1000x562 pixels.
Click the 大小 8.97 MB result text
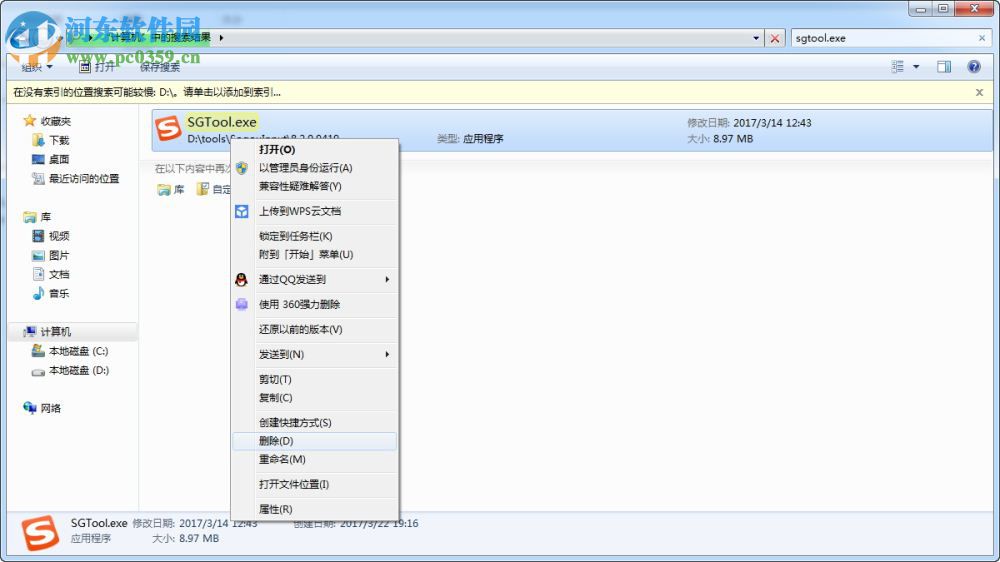click(x=720, y=138)
